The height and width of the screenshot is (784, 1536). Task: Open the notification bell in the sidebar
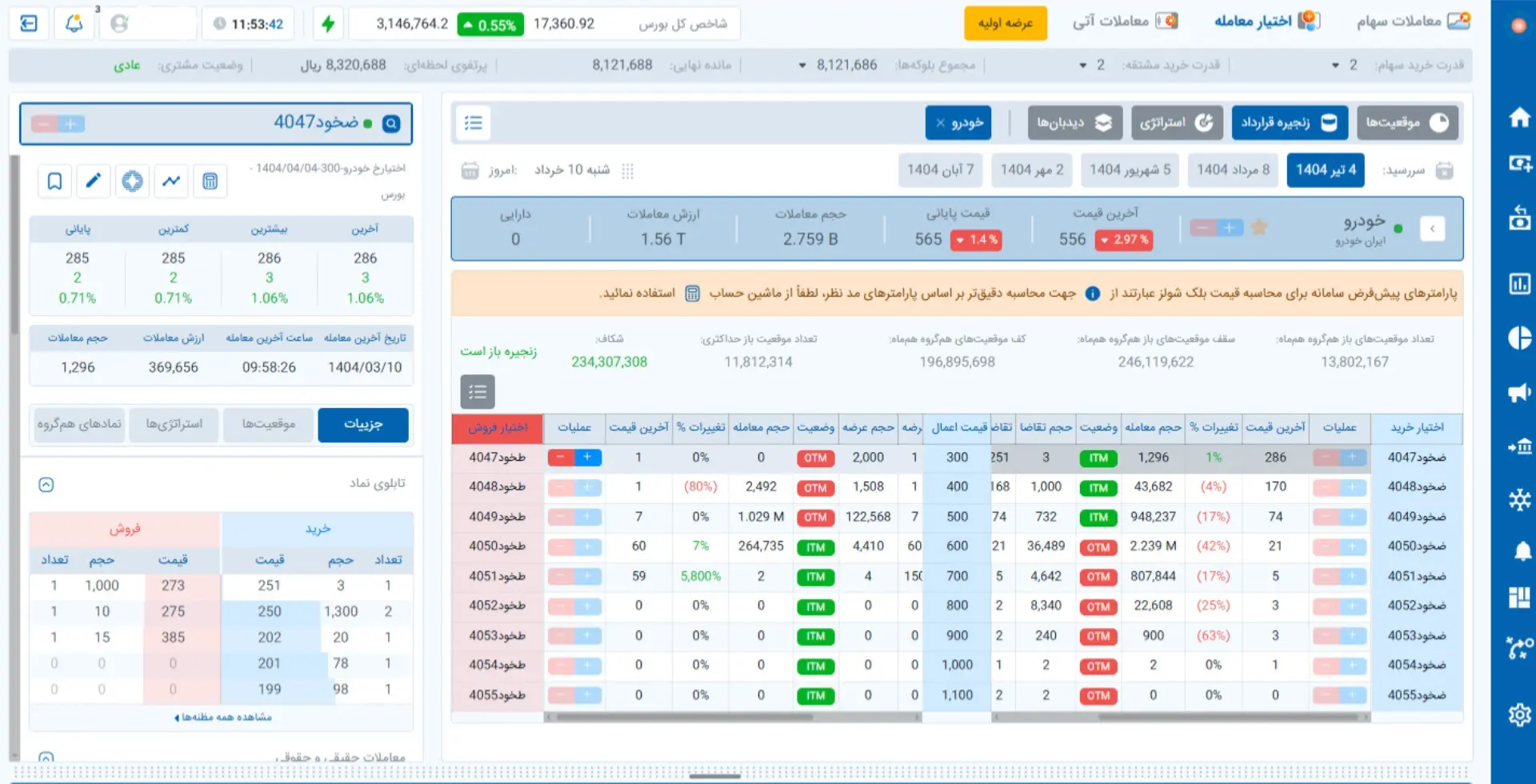click(x=1522, y=550)
